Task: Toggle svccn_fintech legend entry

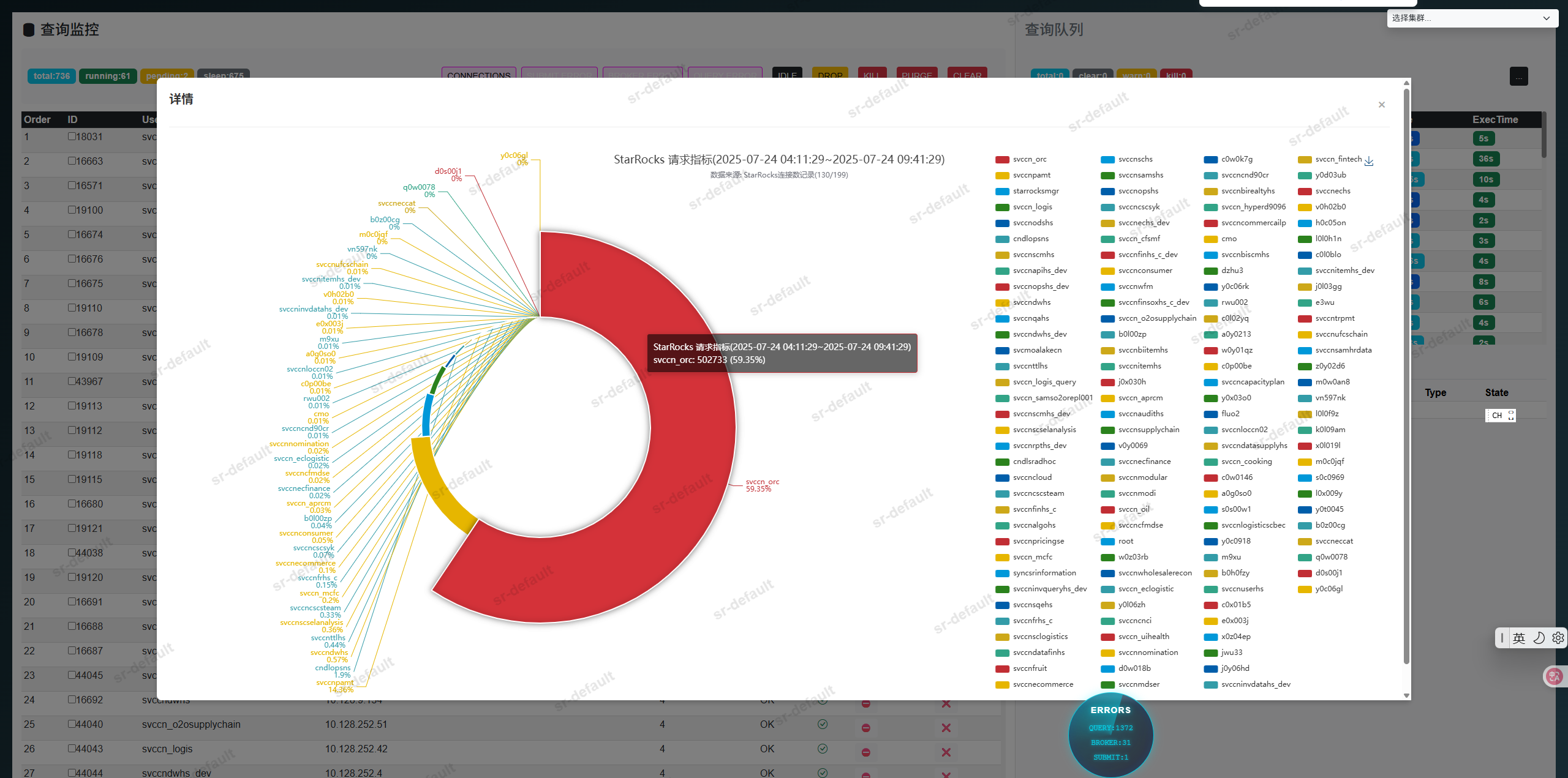Action: coord(1330,159)
